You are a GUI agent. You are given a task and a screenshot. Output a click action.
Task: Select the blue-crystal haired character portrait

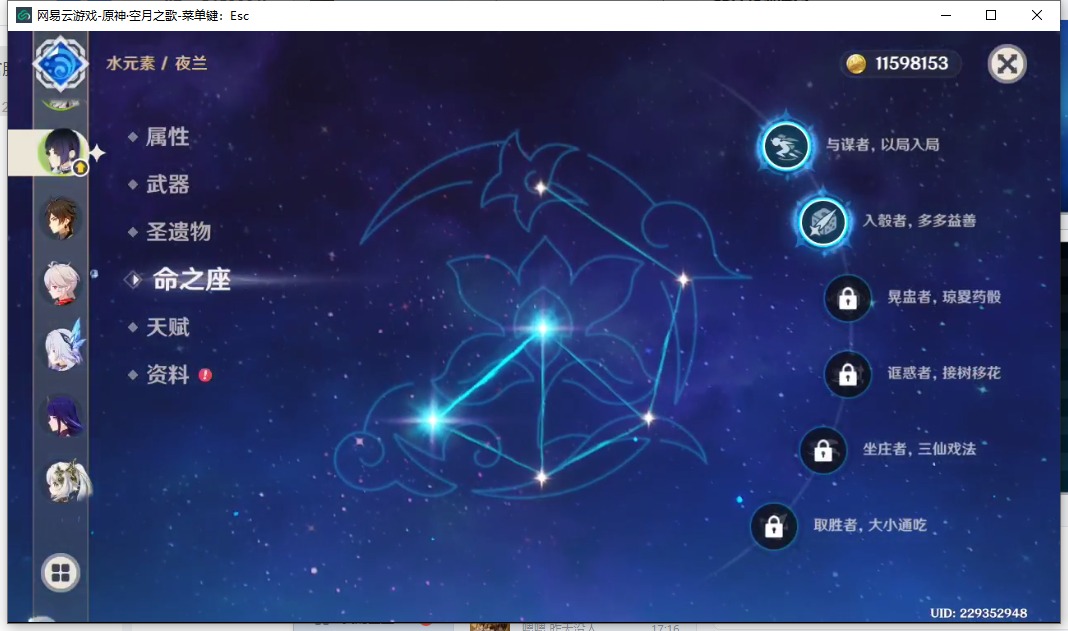tap(63, 347)
